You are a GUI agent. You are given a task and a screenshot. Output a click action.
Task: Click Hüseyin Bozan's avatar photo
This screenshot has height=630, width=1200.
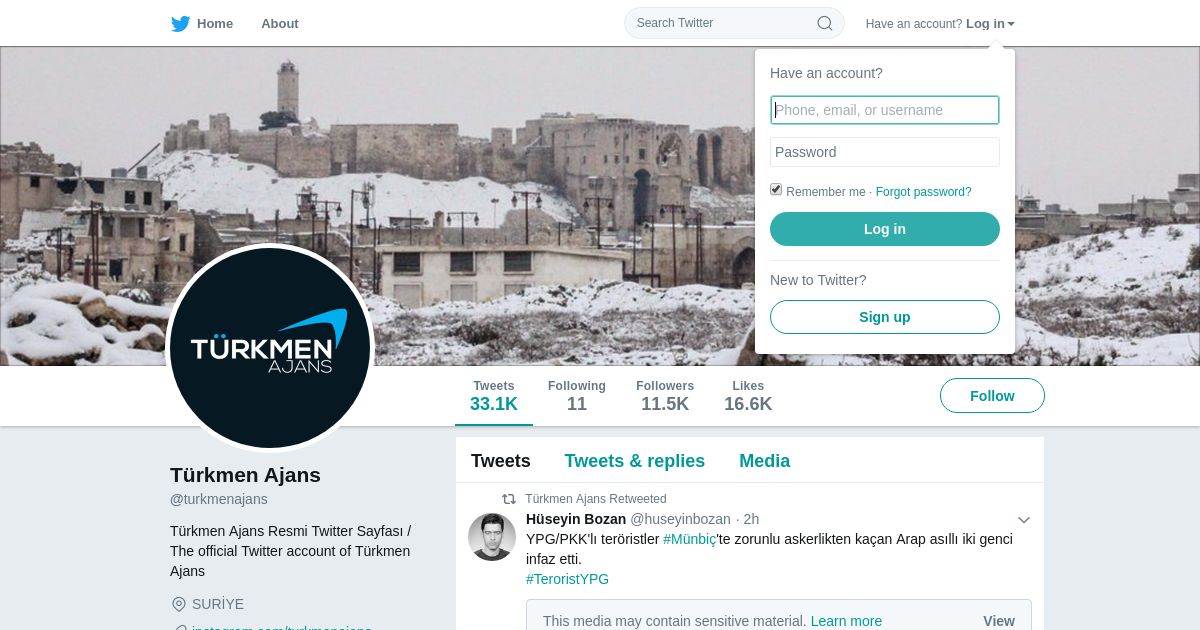(x=492, y=537)
